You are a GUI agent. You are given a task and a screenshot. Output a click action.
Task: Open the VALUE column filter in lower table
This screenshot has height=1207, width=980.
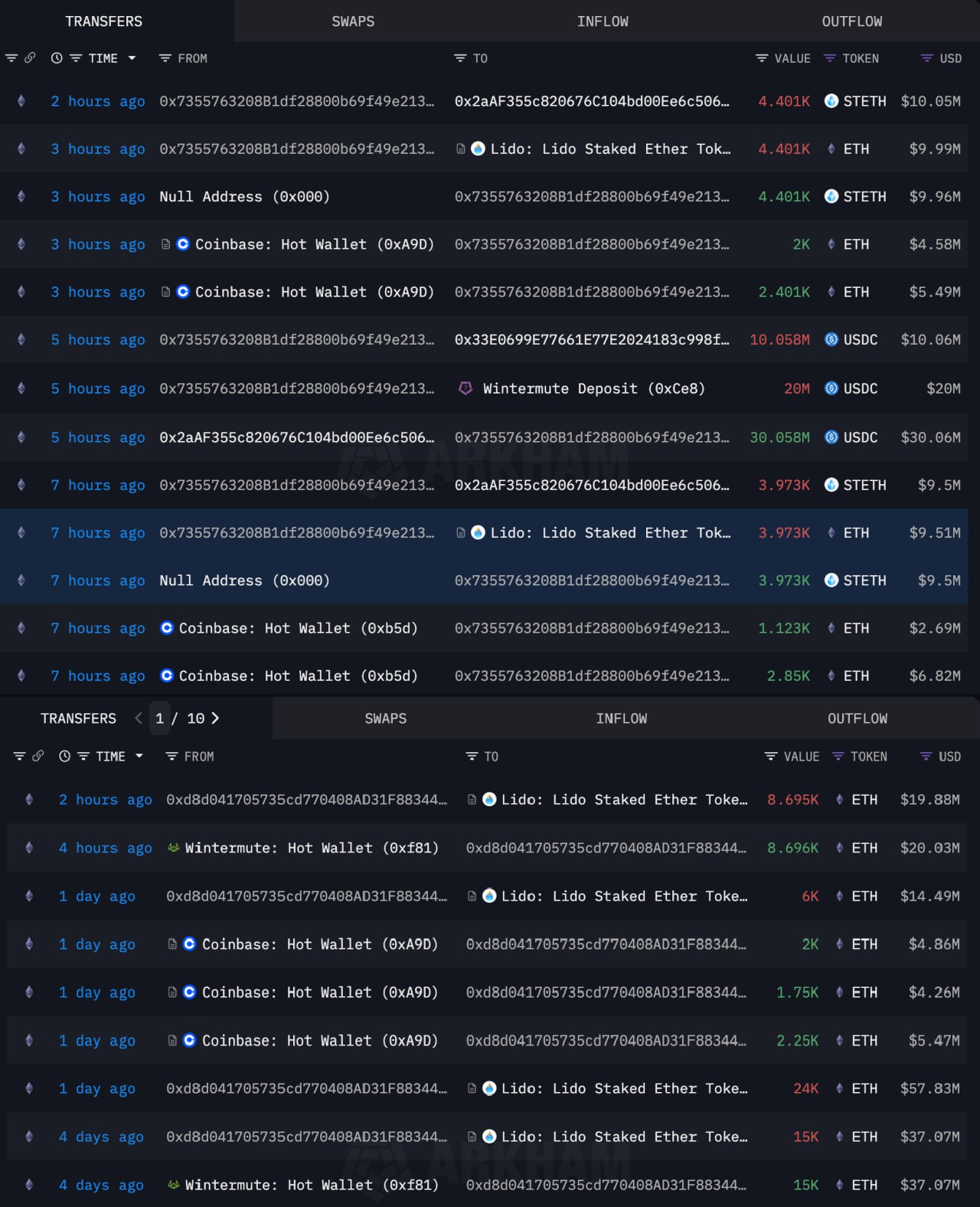coord(771,756)
